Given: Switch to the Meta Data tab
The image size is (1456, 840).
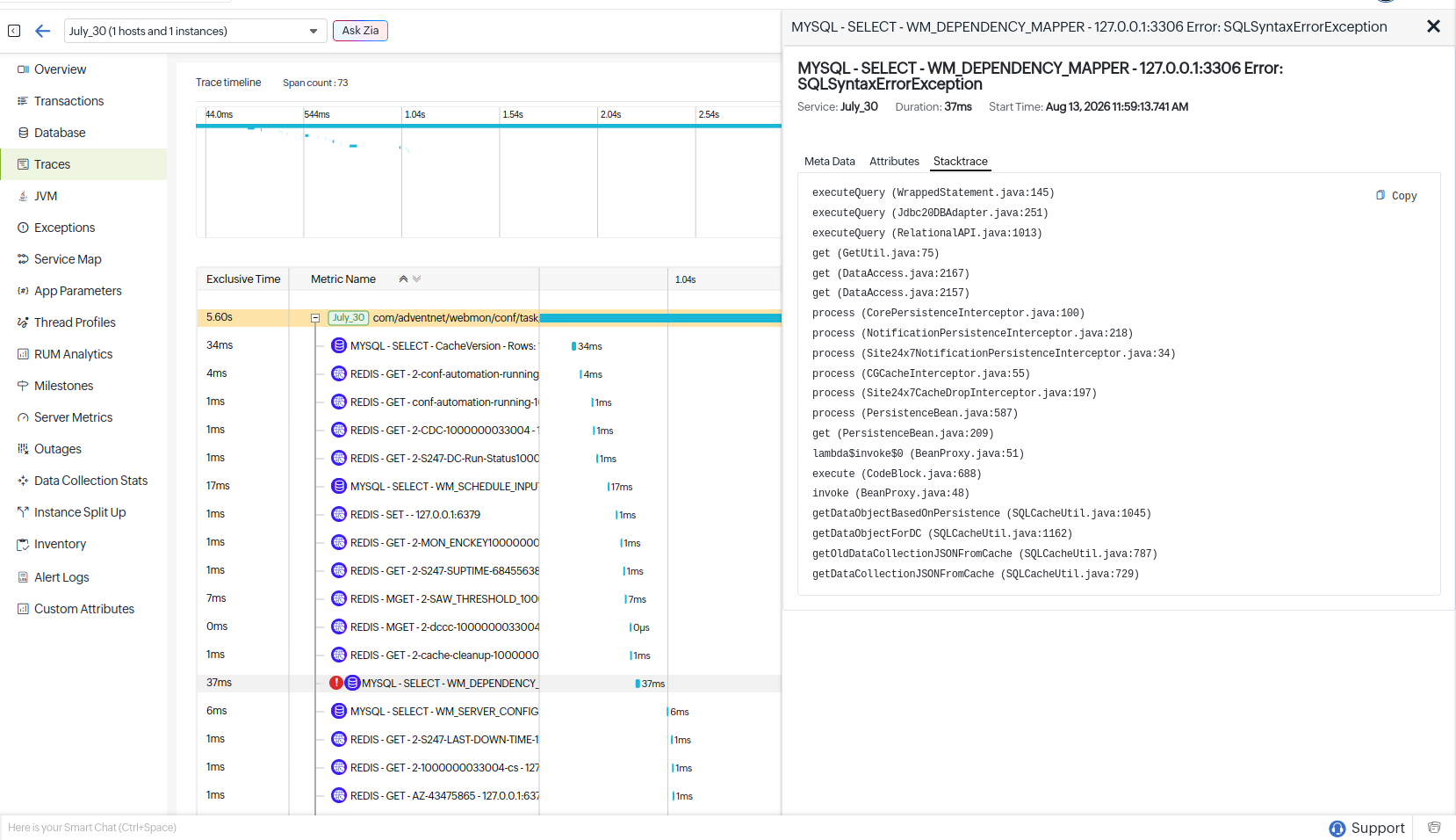Looking at the screenshot, I should click(829, 162).
